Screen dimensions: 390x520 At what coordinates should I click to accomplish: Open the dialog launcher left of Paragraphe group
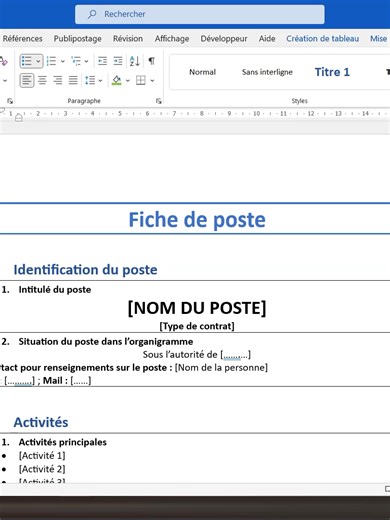[10, 101]
